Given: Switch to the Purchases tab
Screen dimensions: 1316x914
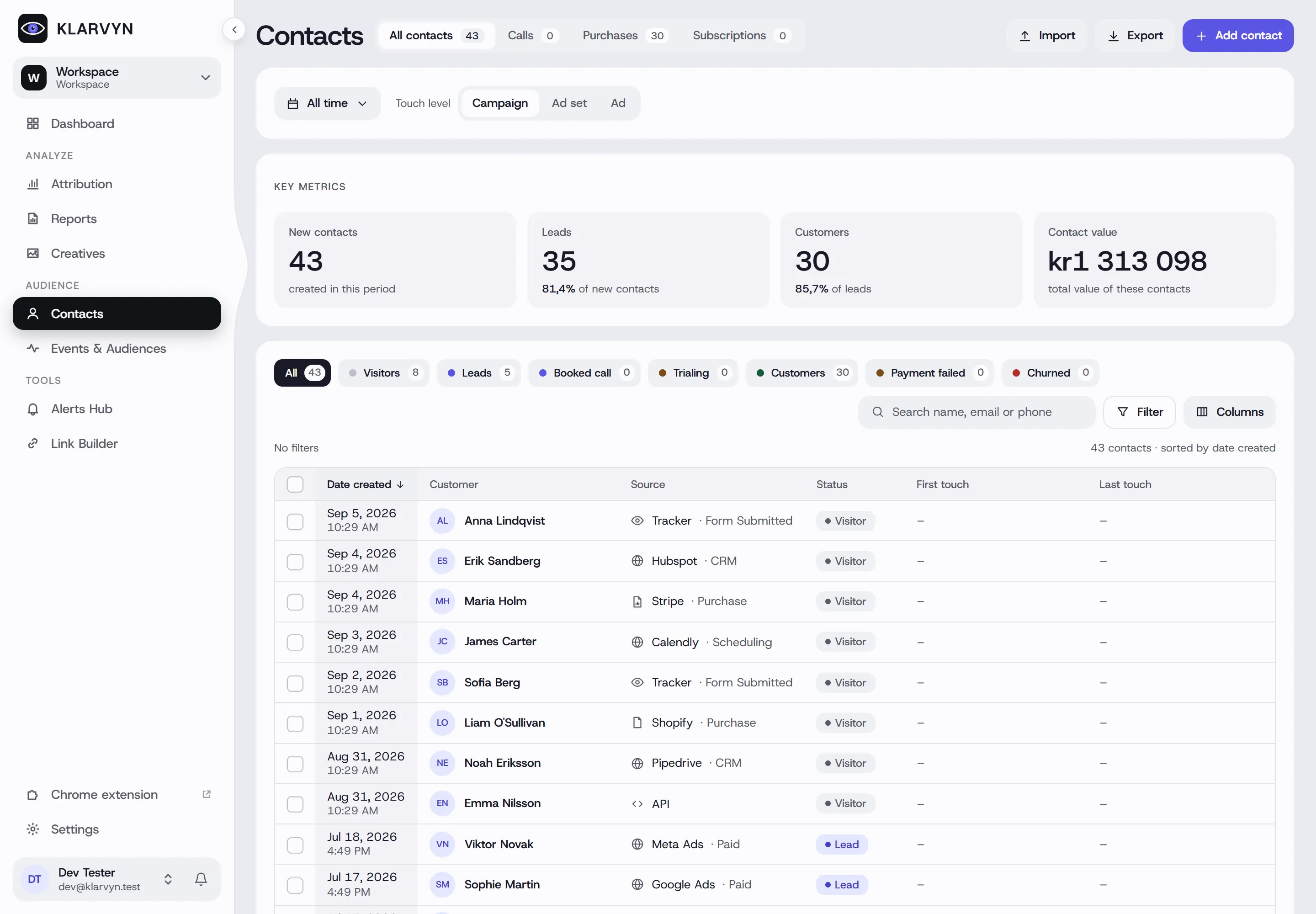Looking at the screenshot, I should (626, 36).
